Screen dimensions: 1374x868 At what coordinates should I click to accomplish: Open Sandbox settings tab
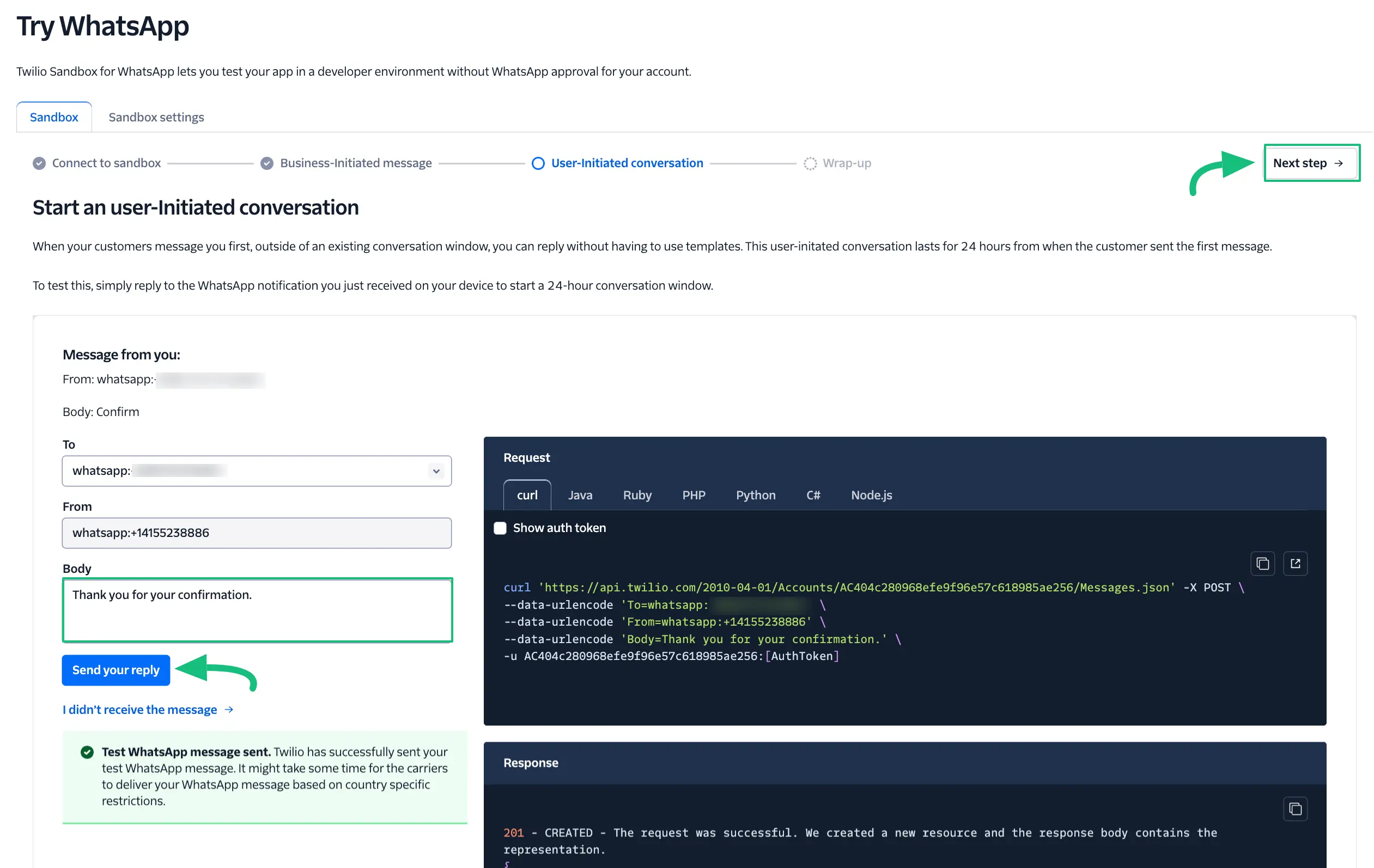pos(156,117)
